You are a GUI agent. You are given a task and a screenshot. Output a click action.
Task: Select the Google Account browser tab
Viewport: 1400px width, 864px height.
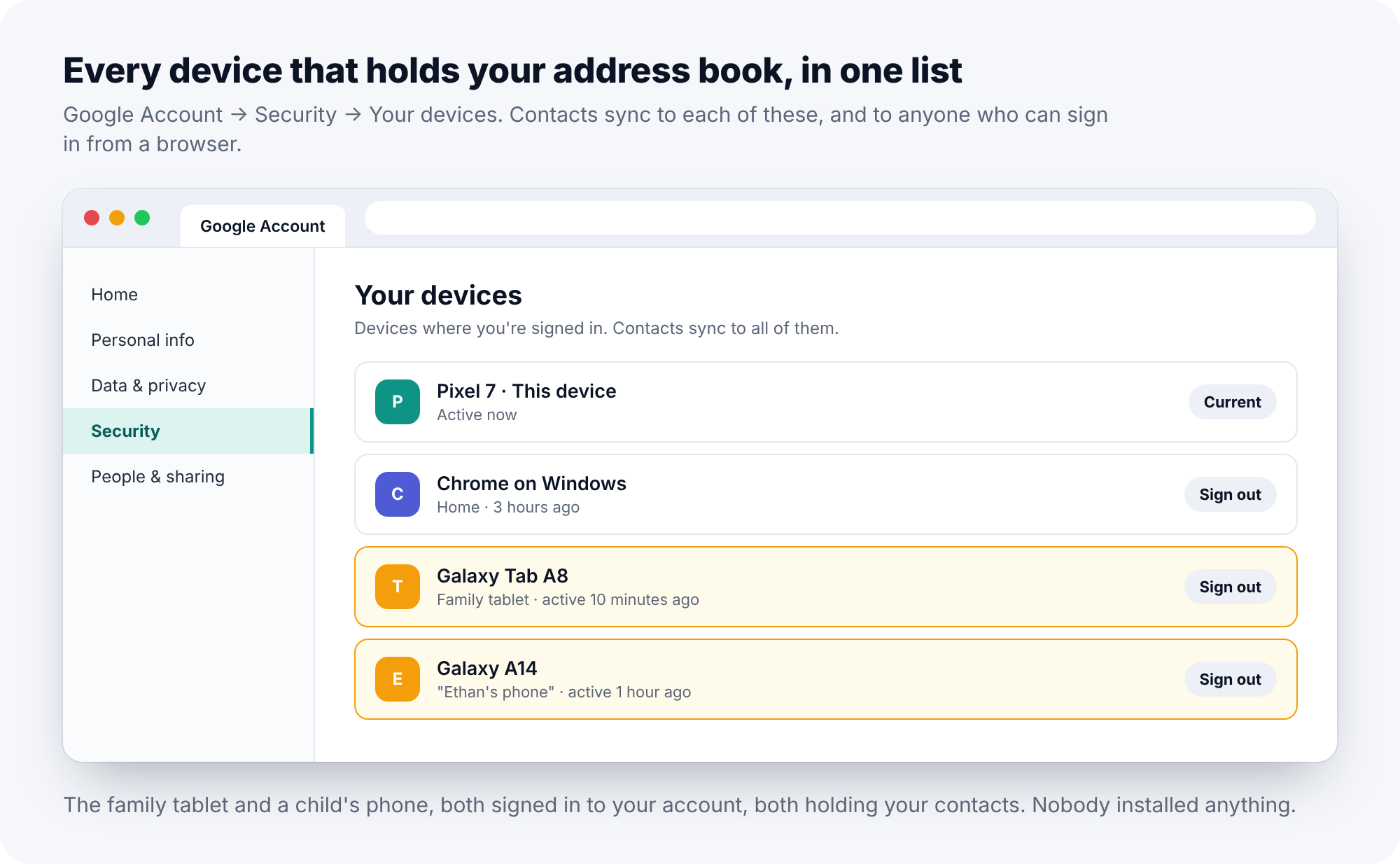(262, 226)
